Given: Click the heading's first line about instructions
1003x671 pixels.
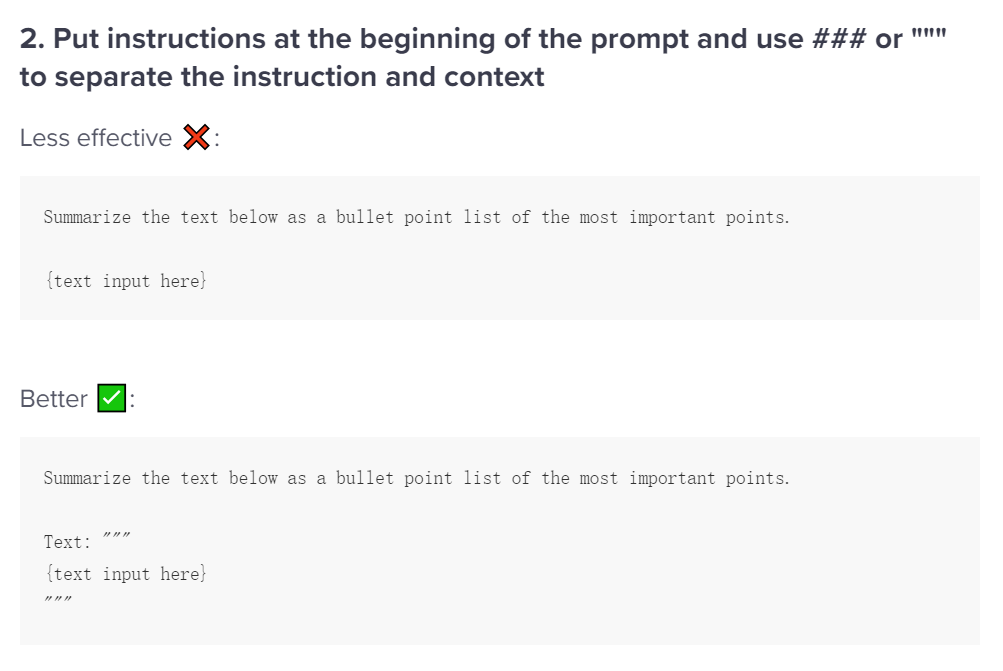Looking at the screenshot, I should (x=482, y=40).
